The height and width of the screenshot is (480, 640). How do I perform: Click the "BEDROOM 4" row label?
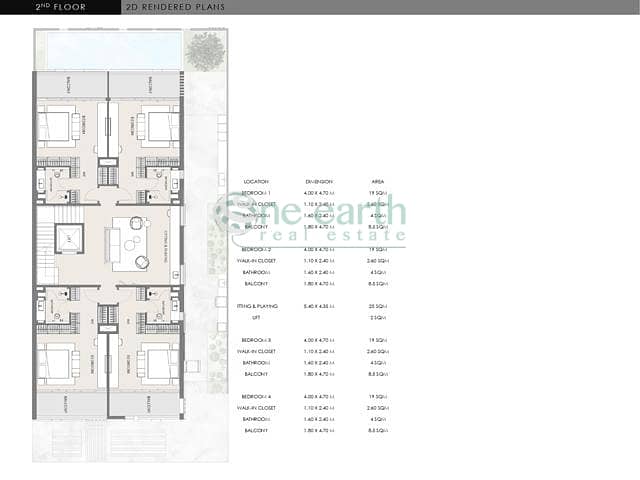(256, 397)
